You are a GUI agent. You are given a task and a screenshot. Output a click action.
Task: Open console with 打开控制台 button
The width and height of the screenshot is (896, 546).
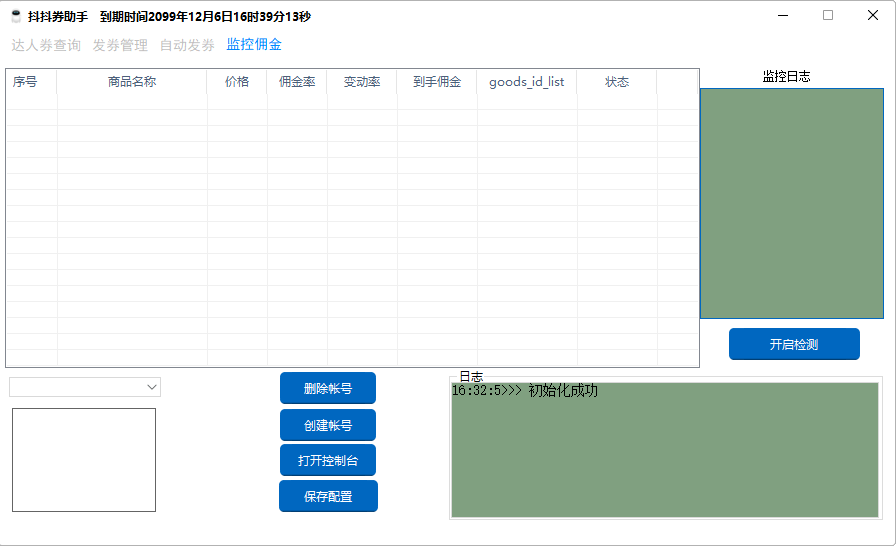pos(328,461)
